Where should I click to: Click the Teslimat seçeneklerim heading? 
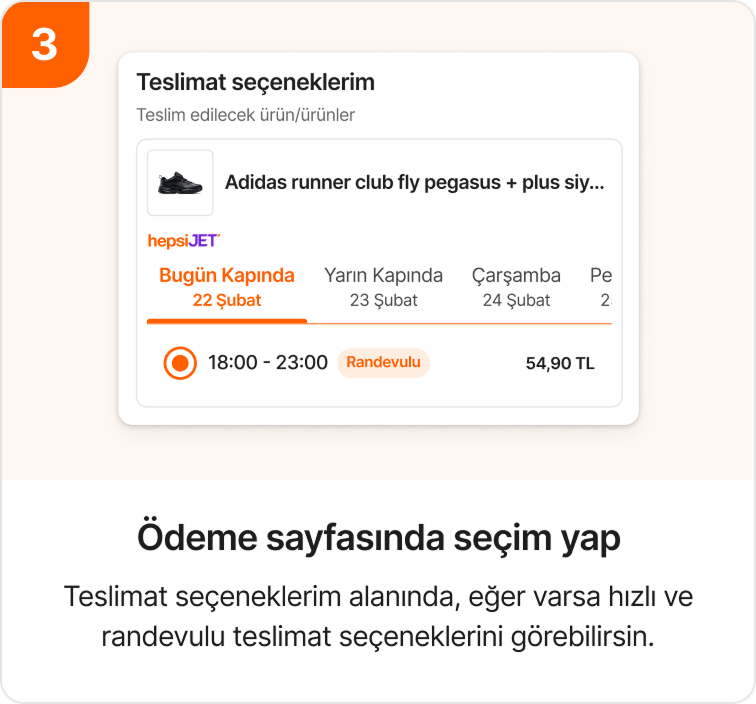click(255, 81)
